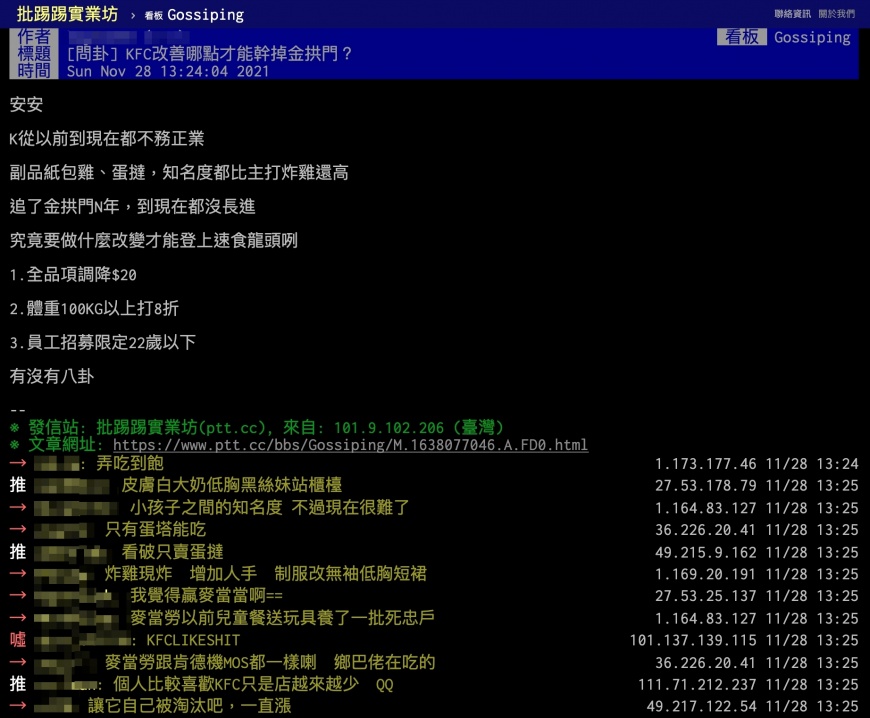Select the line 追了金拱門N年
This screenshot has width=870, height=718.
(x=132, y=206)
